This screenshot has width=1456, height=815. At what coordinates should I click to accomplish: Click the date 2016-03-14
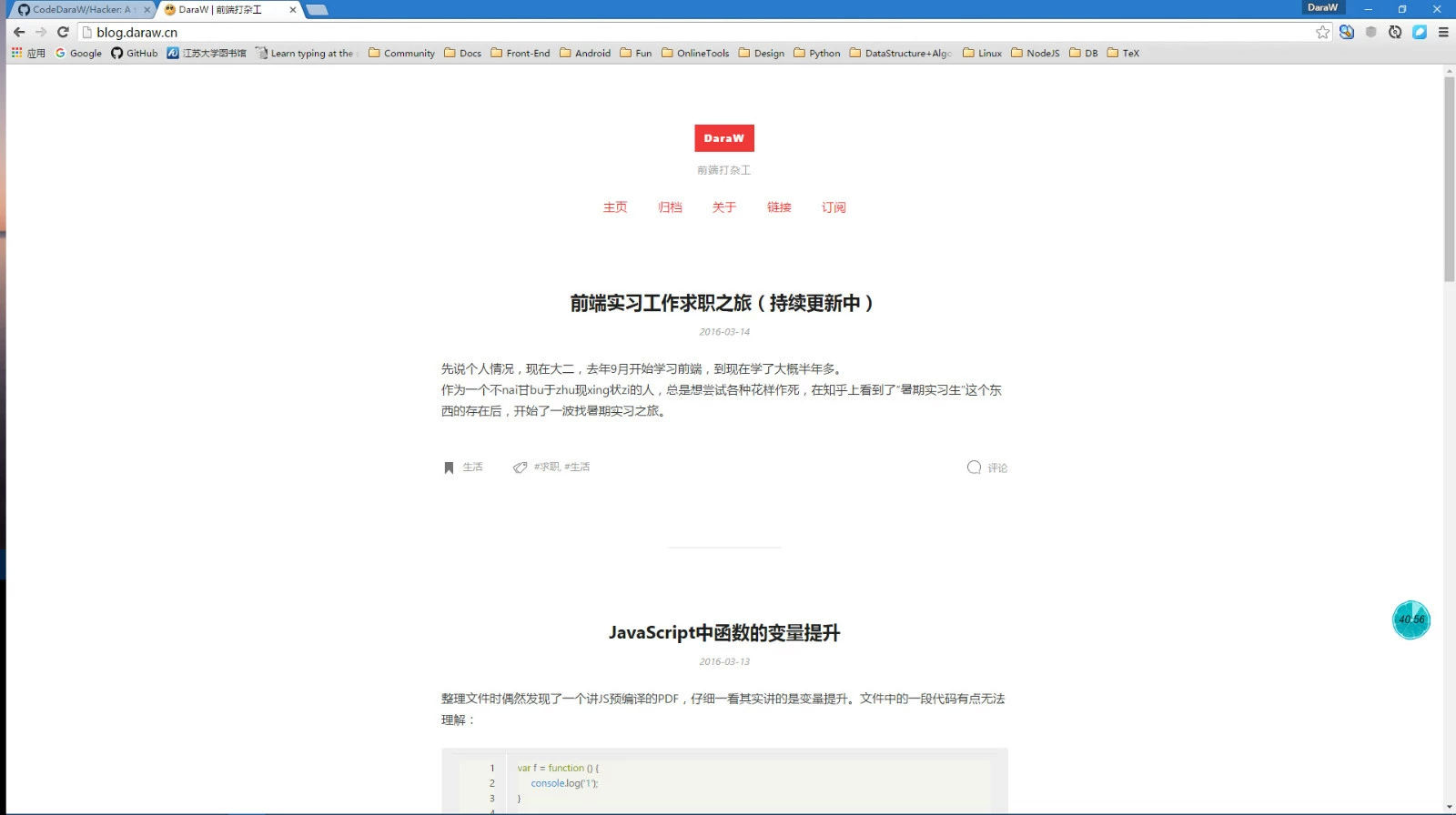724,332
